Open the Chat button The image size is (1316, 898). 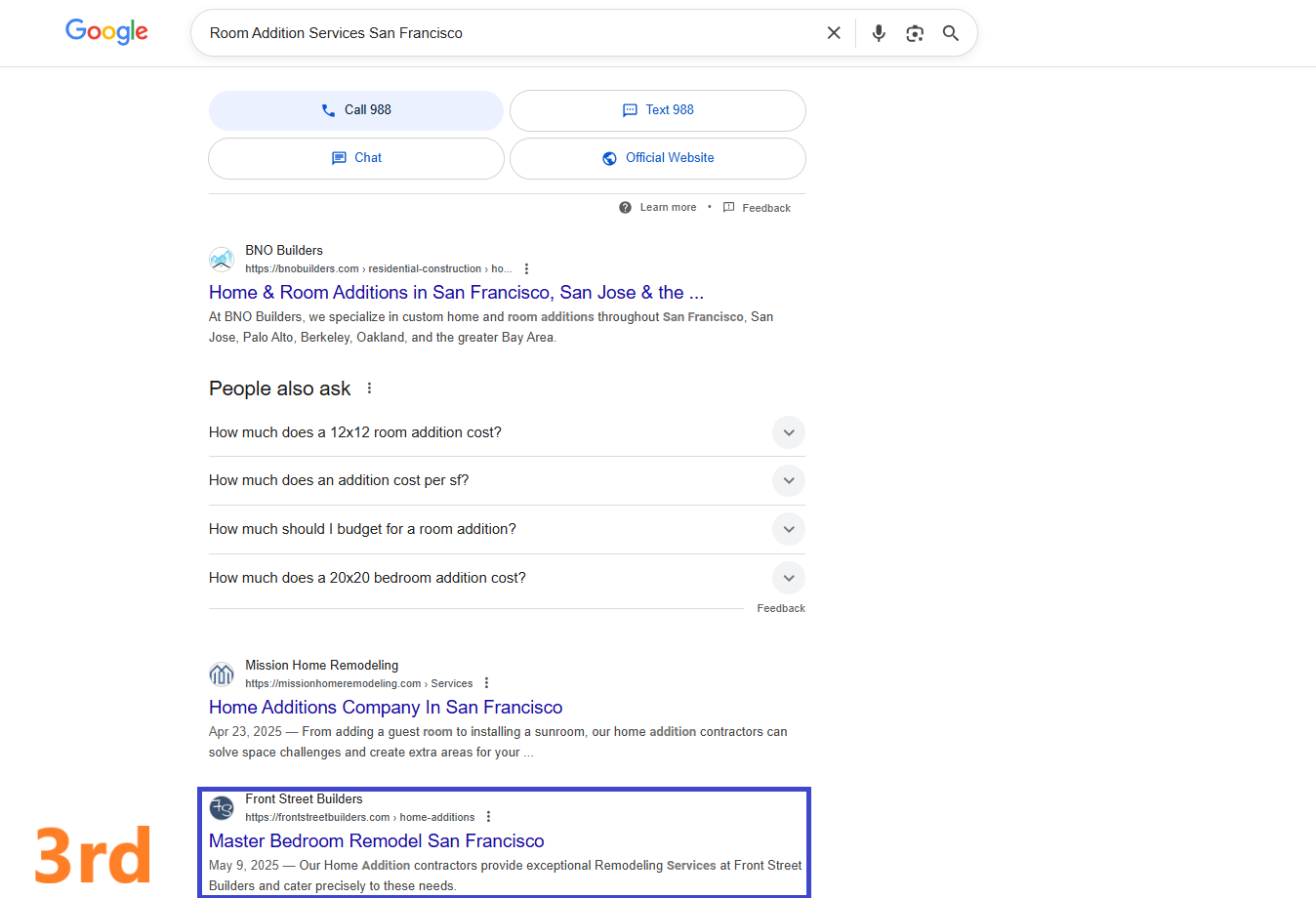coord(356,158)
